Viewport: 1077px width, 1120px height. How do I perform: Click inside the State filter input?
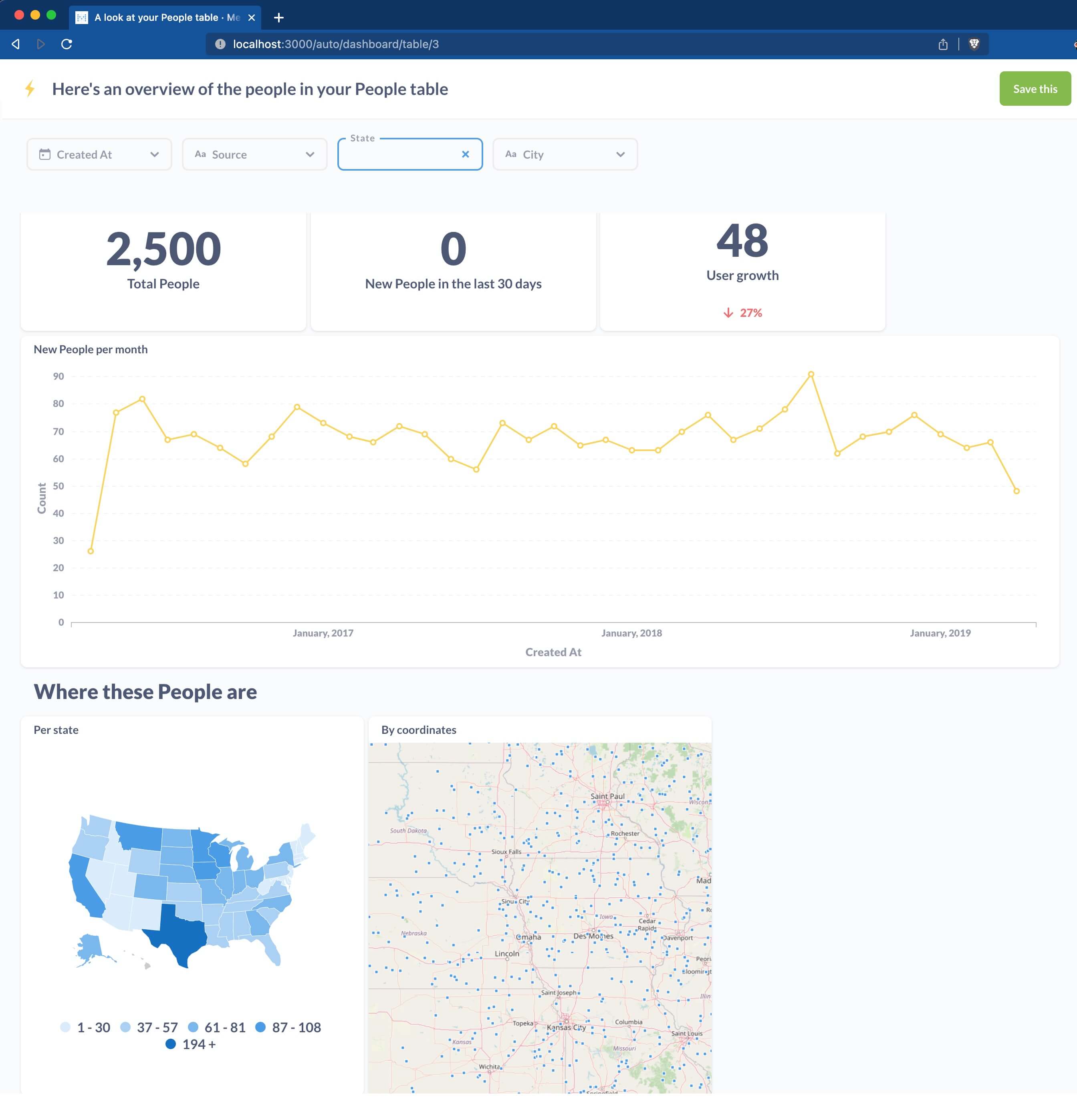[400, 155]
